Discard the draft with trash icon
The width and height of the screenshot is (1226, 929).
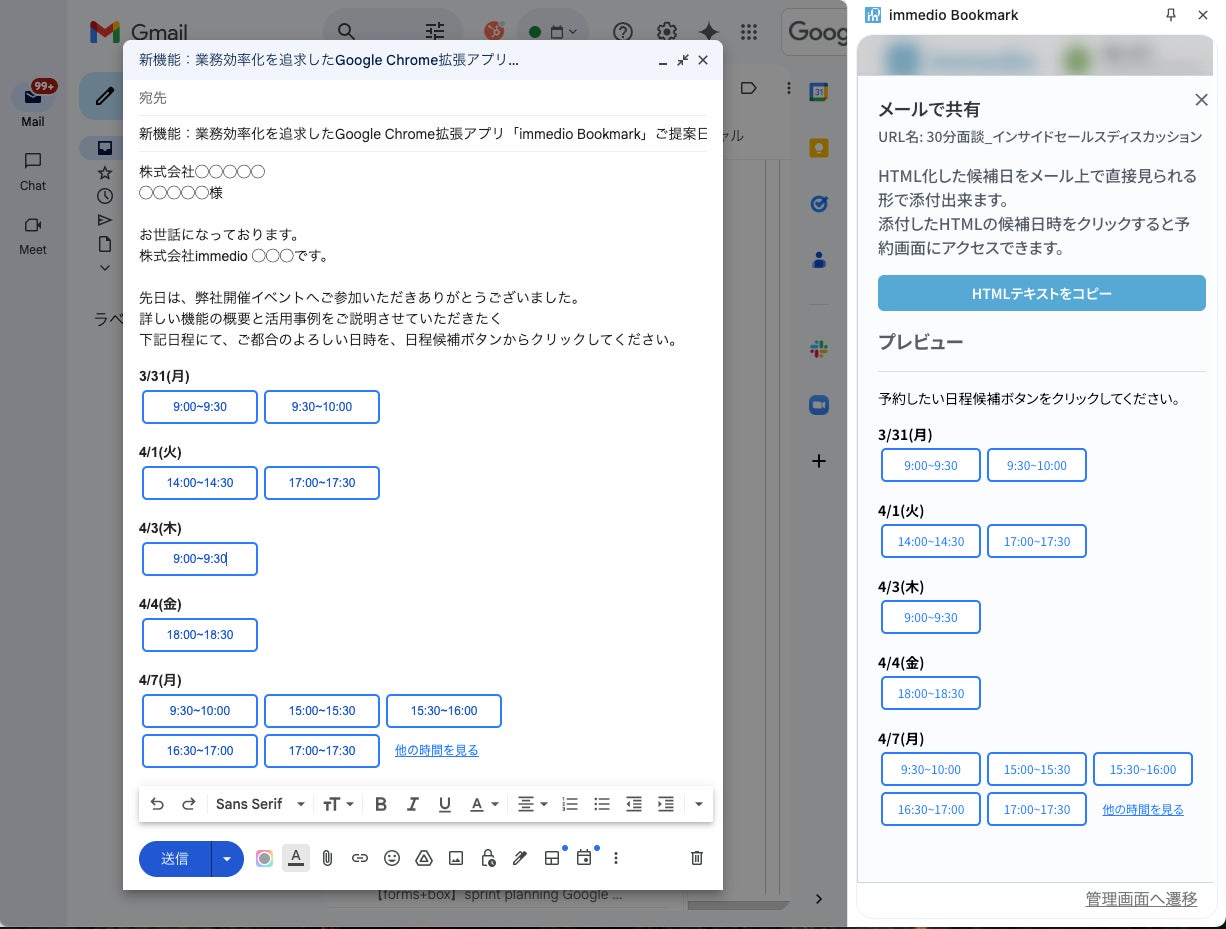[x=697, y=858]
